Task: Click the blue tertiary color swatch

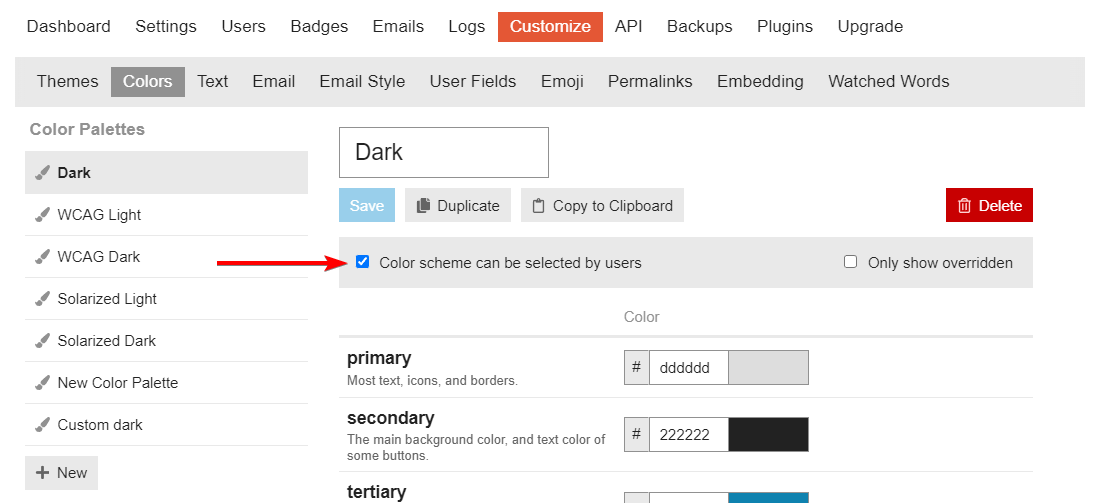Action: pos(768,497)
